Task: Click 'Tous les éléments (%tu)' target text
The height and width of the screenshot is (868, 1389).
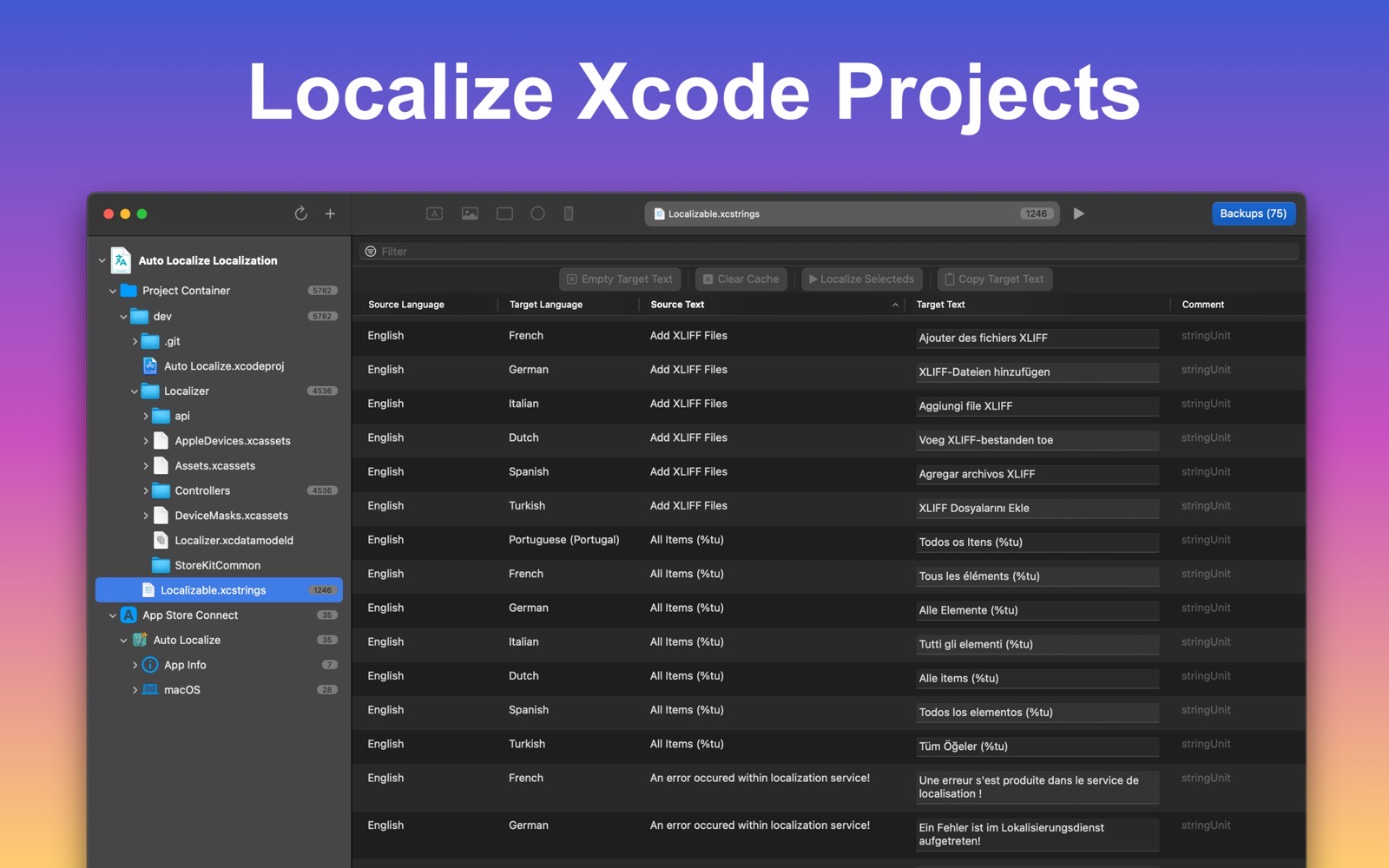Action: click(1037, 576)
